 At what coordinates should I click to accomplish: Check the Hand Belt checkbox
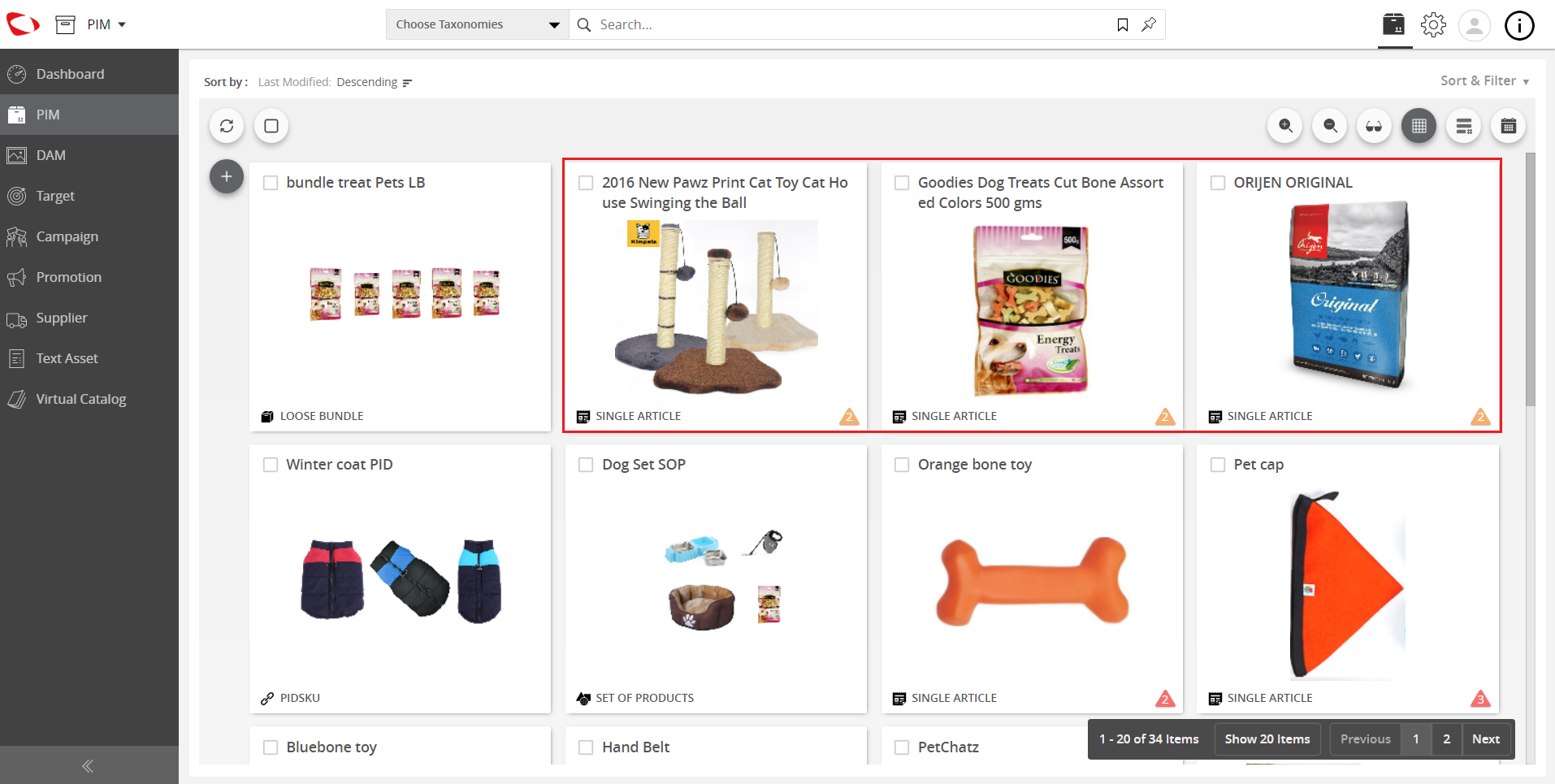click(x=586, y=747)
